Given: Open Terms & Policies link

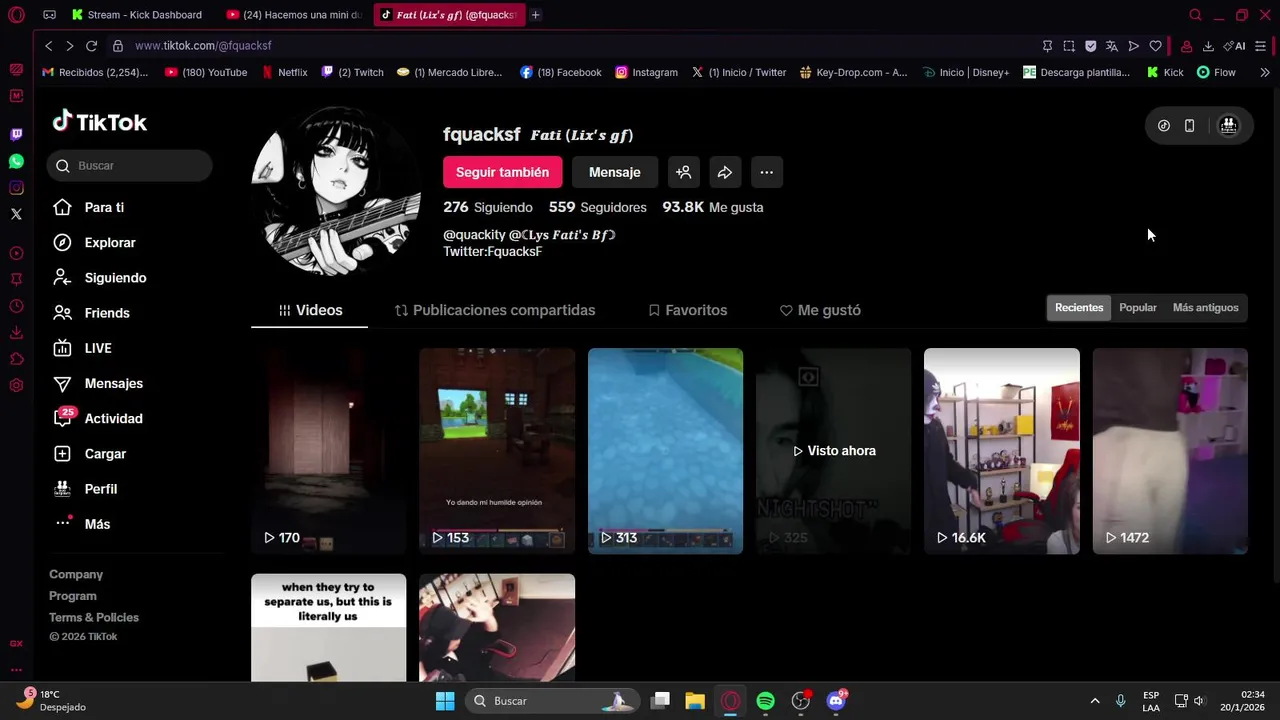Looking at the screenshot, I should (x=94, y=617).
